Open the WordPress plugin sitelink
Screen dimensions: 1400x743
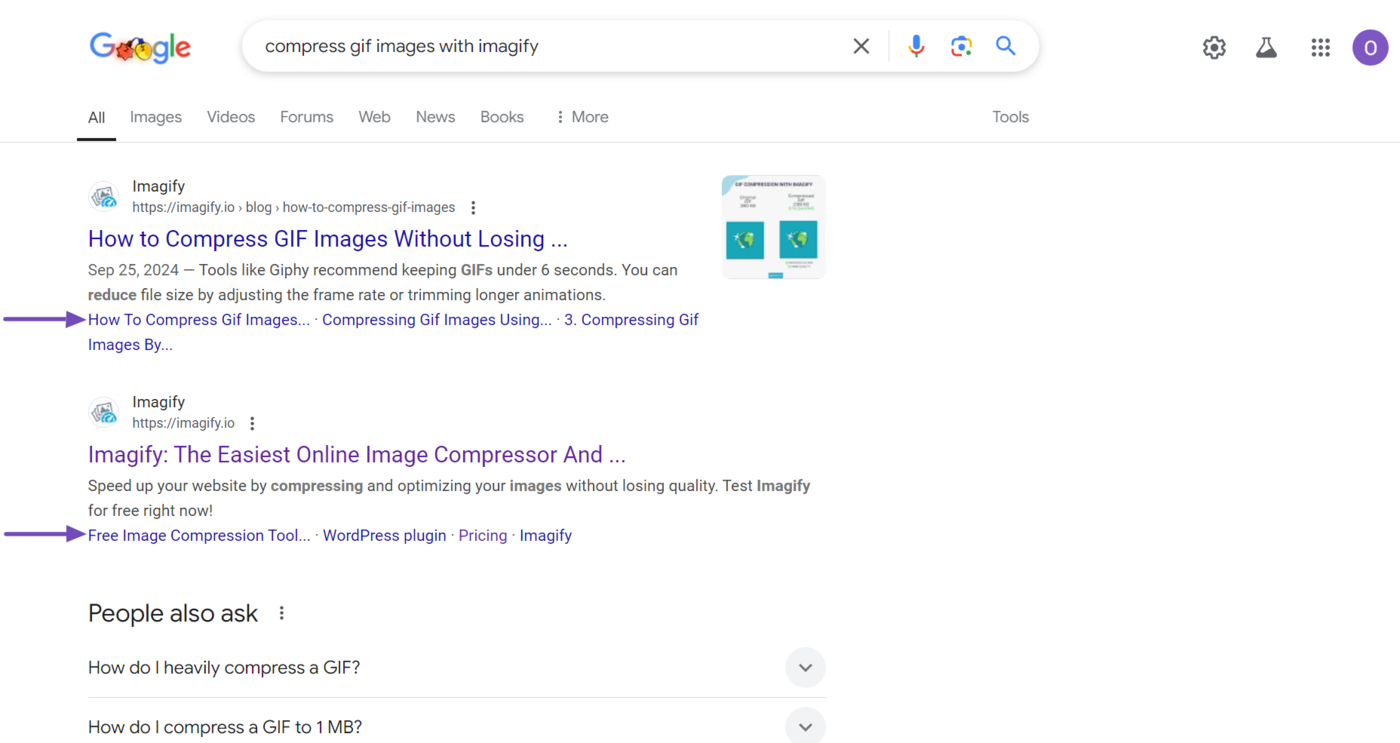coord(384,536)
